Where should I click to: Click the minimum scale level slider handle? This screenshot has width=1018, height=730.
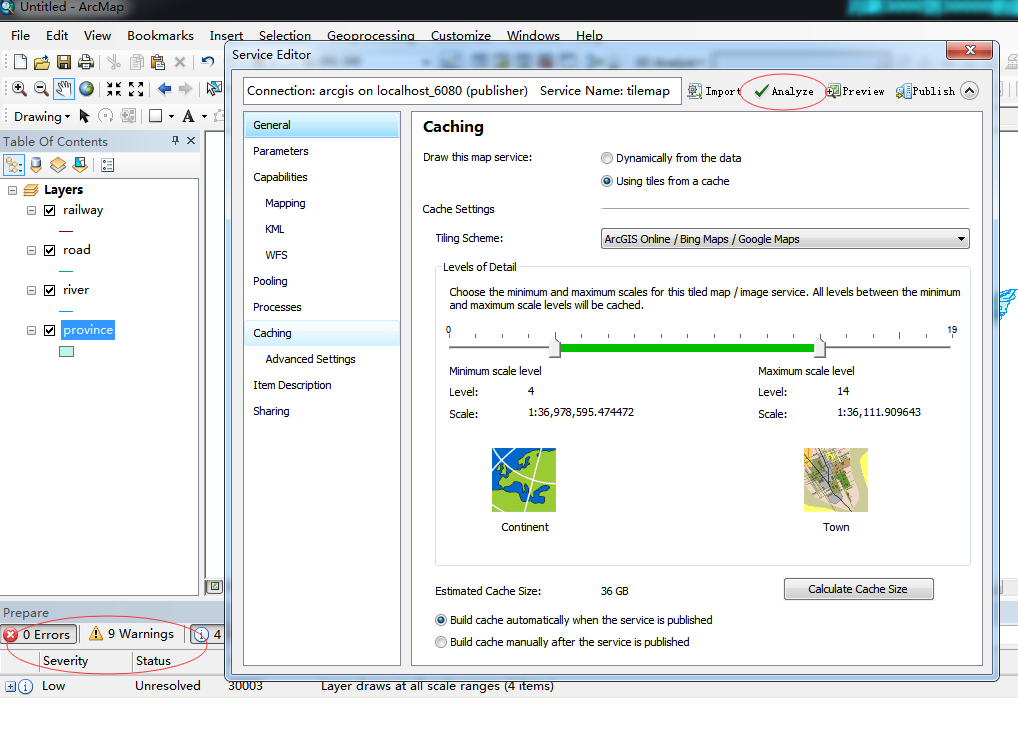click(x=554, y=346)
